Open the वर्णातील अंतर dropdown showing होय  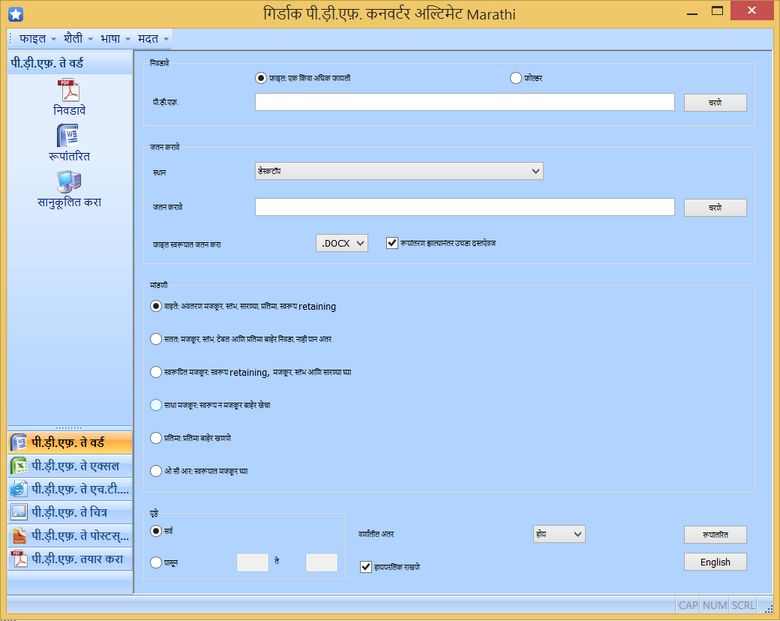559,534
